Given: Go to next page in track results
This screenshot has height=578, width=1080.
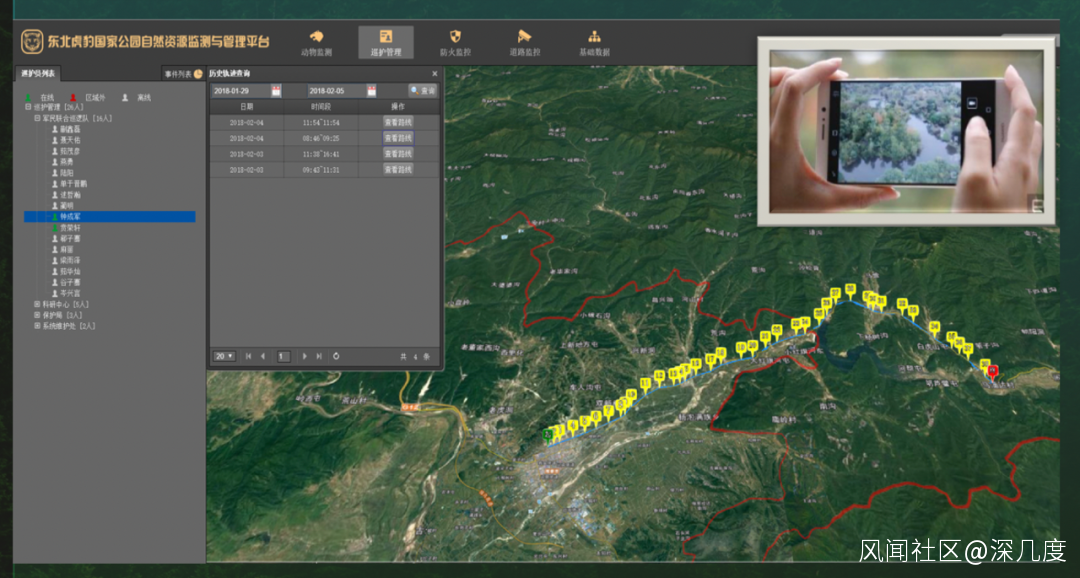Looking at the screenshot, I should (x=305, y=356).
